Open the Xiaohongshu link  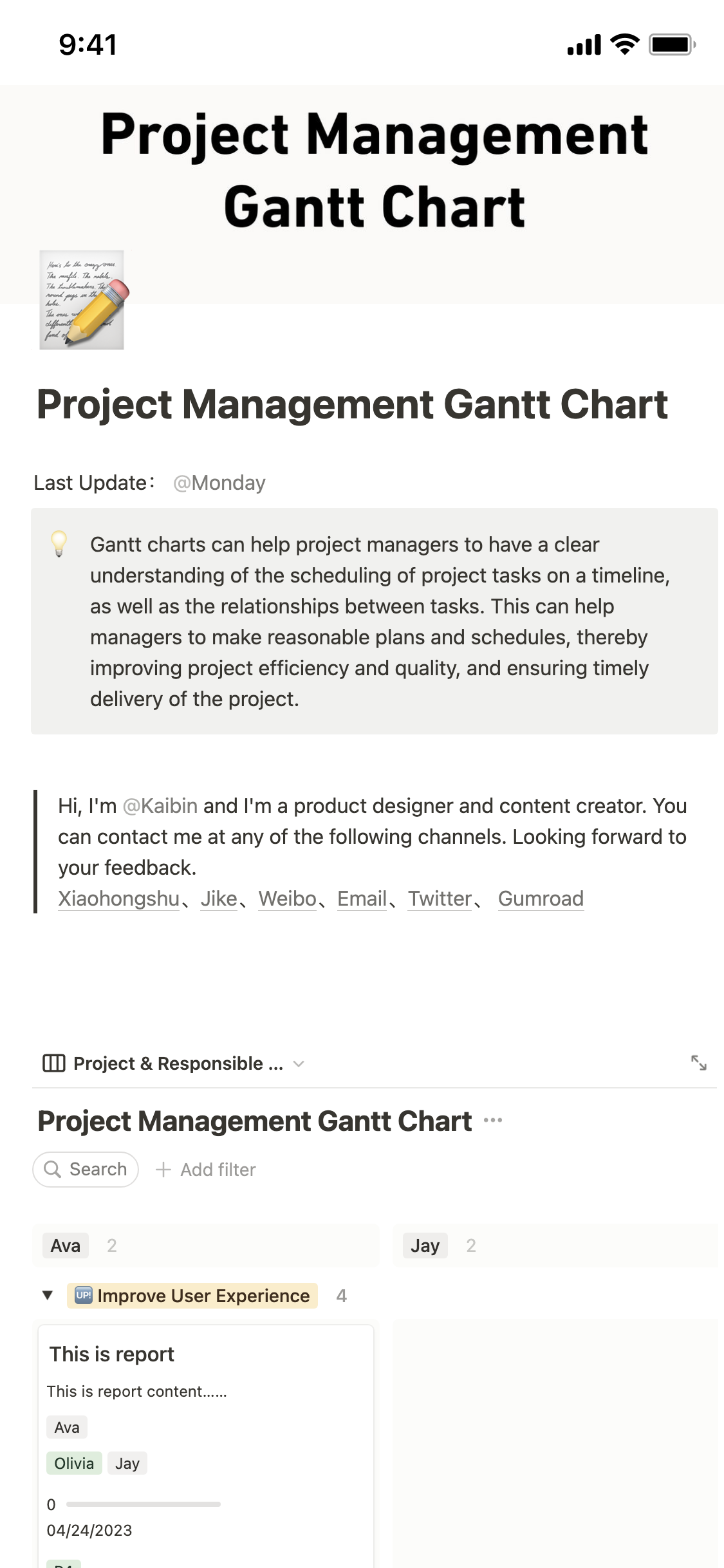point(118,899)
